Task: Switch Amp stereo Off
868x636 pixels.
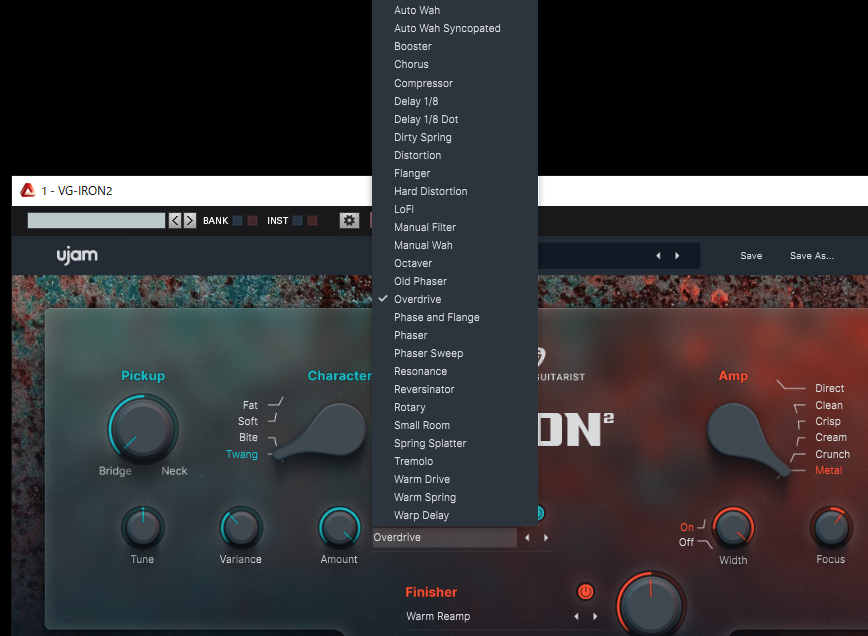Action: tap(686, 542)
